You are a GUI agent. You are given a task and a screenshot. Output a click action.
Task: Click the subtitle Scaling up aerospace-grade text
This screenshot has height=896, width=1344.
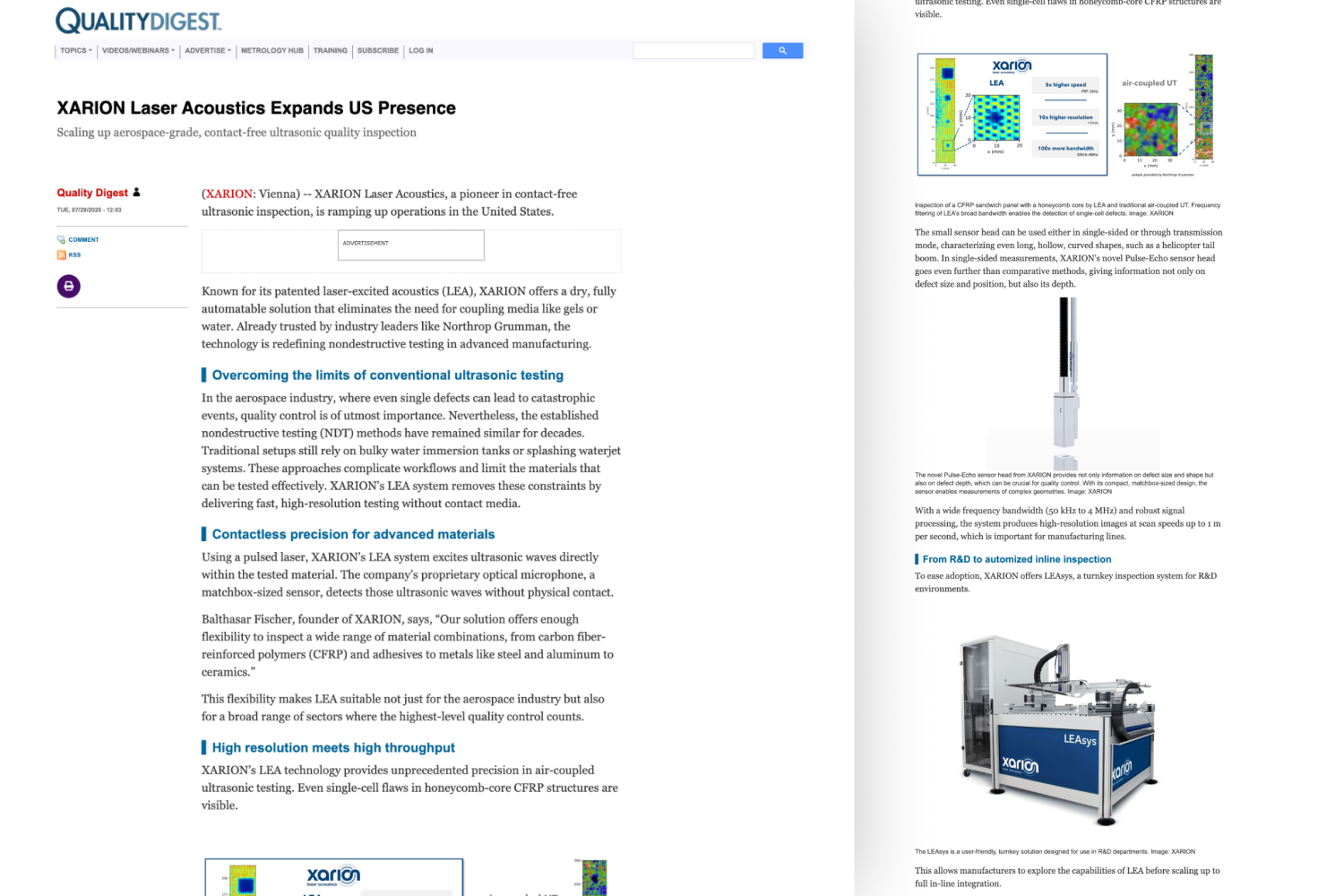(237, 133)
